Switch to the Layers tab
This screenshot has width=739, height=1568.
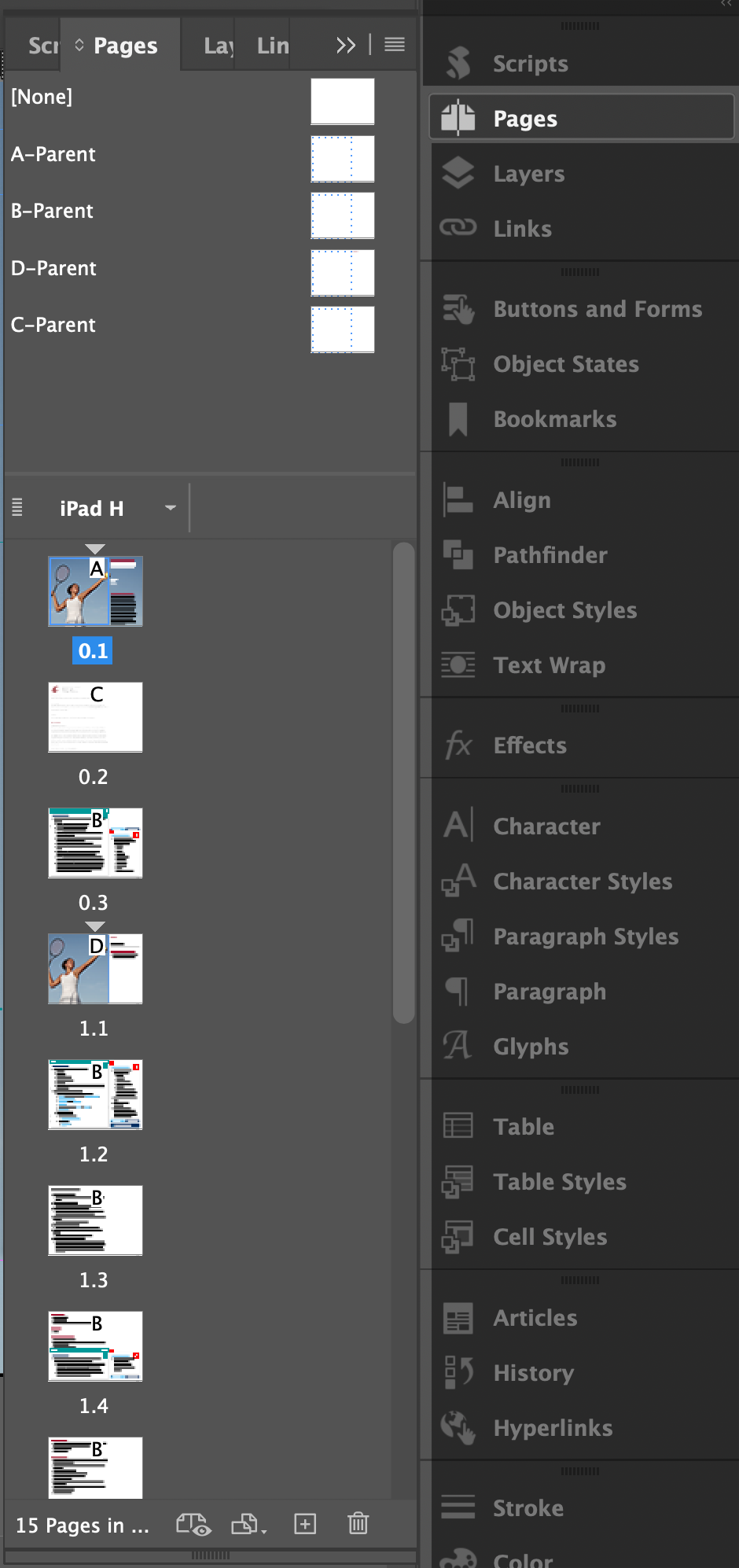(218, 46)
